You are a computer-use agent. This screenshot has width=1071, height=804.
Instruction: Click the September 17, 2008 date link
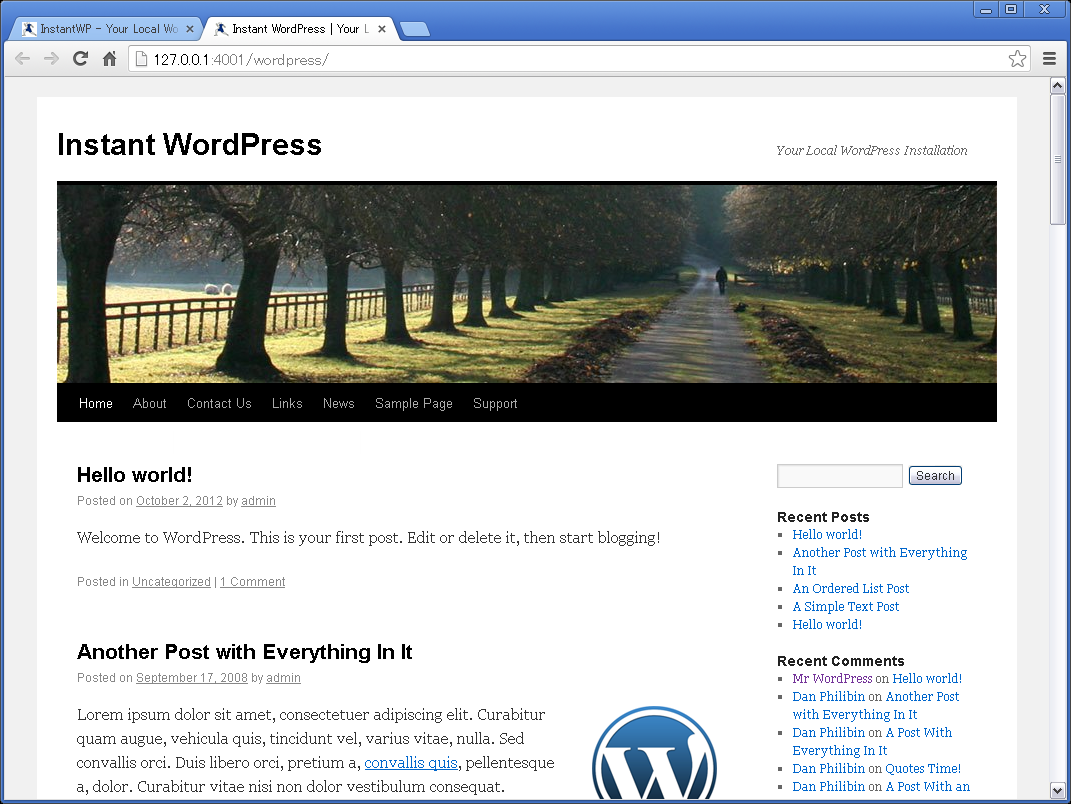click(192, 678)
